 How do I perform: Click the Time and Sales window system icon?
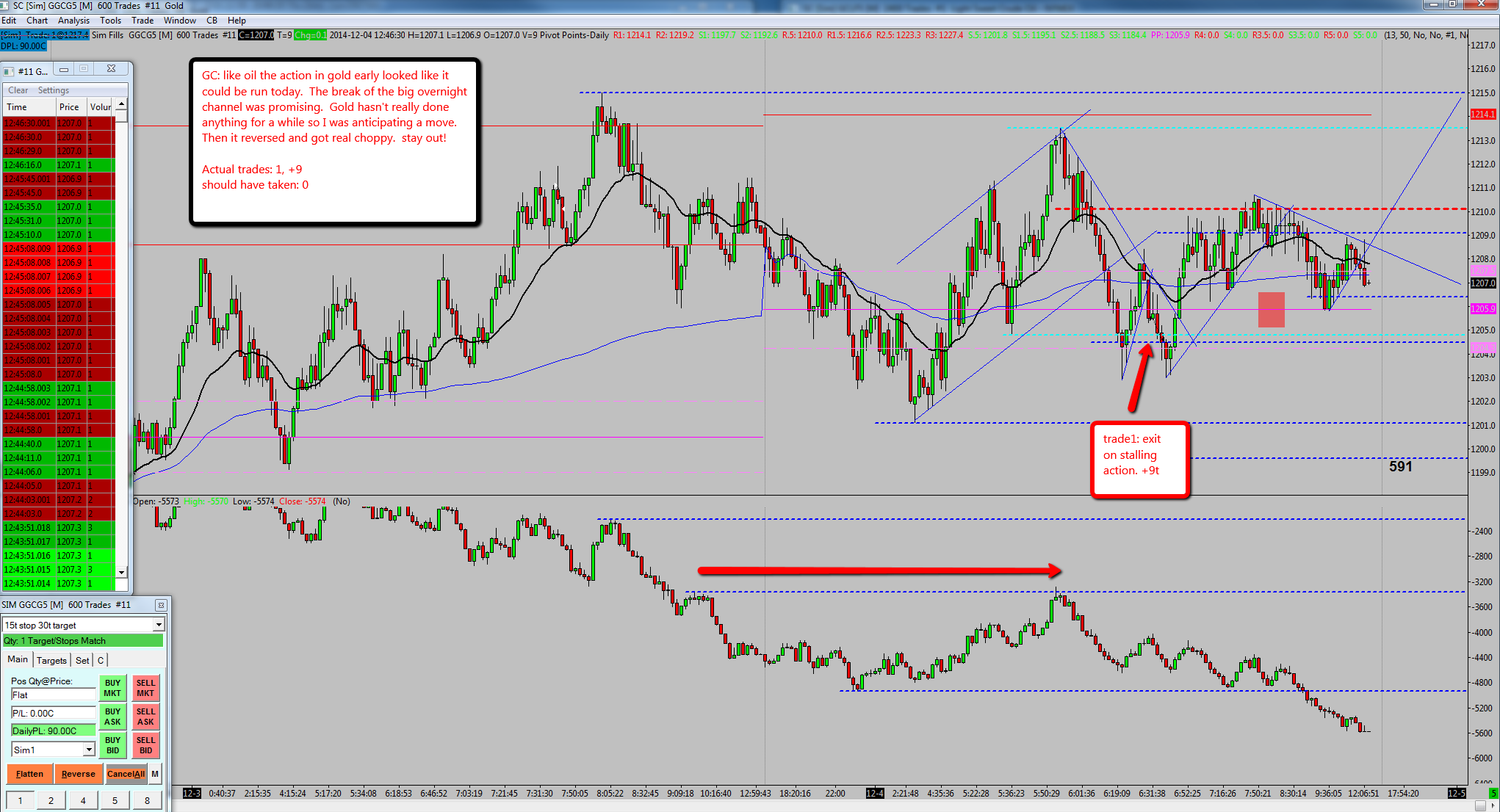(9, 71)
